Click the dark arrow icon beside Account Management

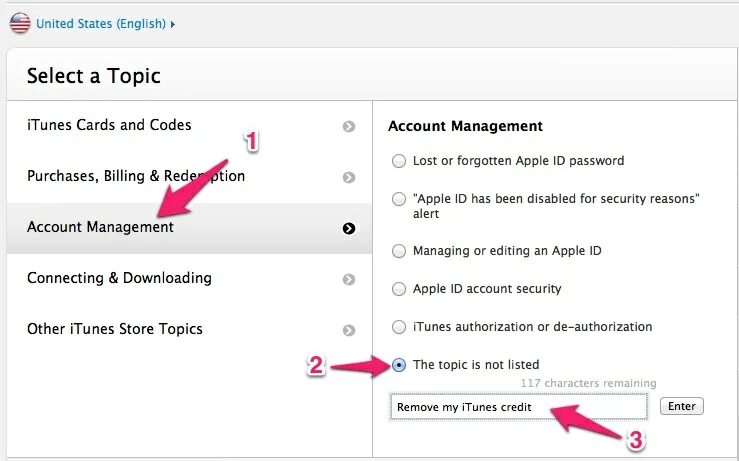pos(349,228)
